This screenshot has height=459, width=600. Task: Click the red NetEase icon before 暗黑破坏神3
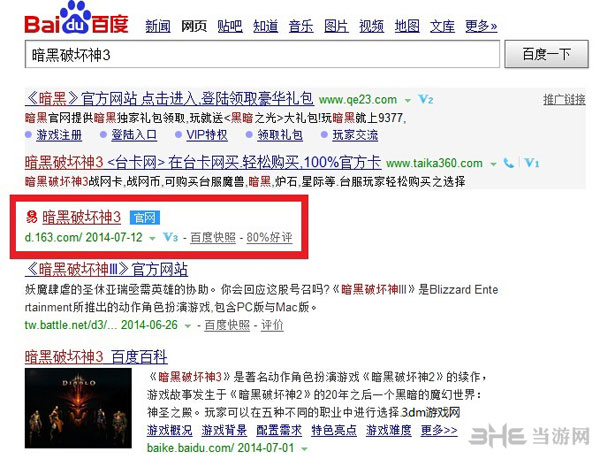tap(31, 217)
